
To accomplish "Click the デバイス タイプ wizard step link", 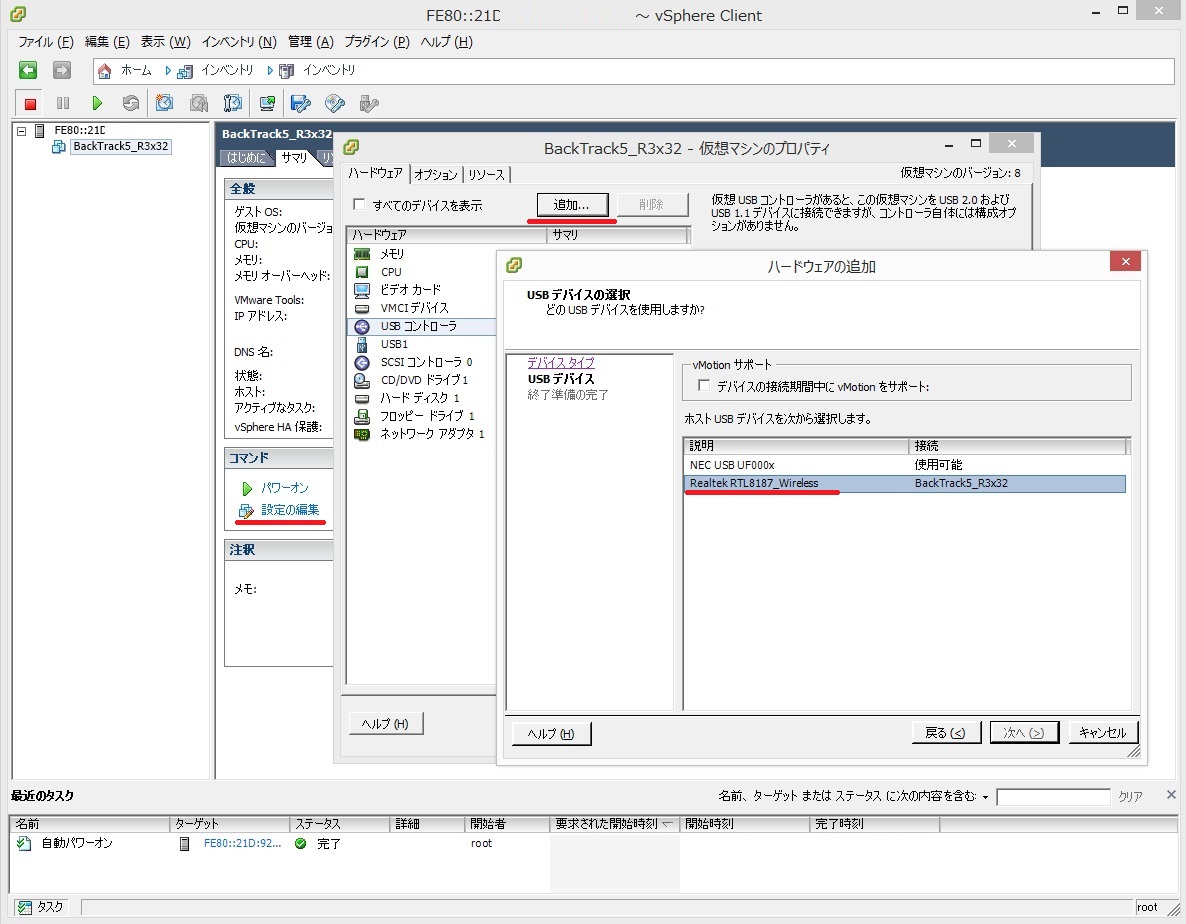I will pyautogui.click(x=560, y=362).
